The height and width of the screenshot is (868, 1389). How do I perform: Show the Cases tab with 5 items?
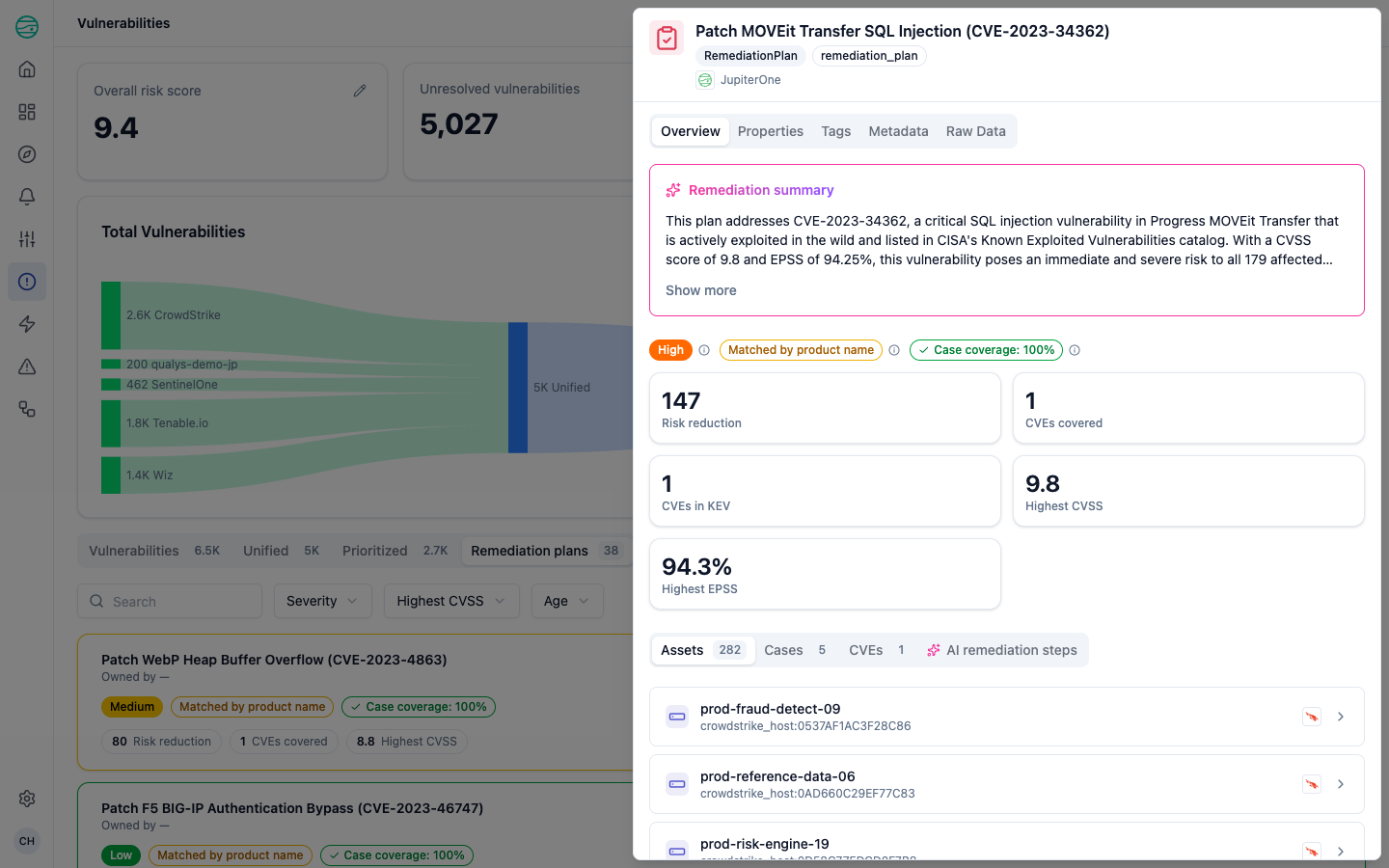[x=795, y=650]
